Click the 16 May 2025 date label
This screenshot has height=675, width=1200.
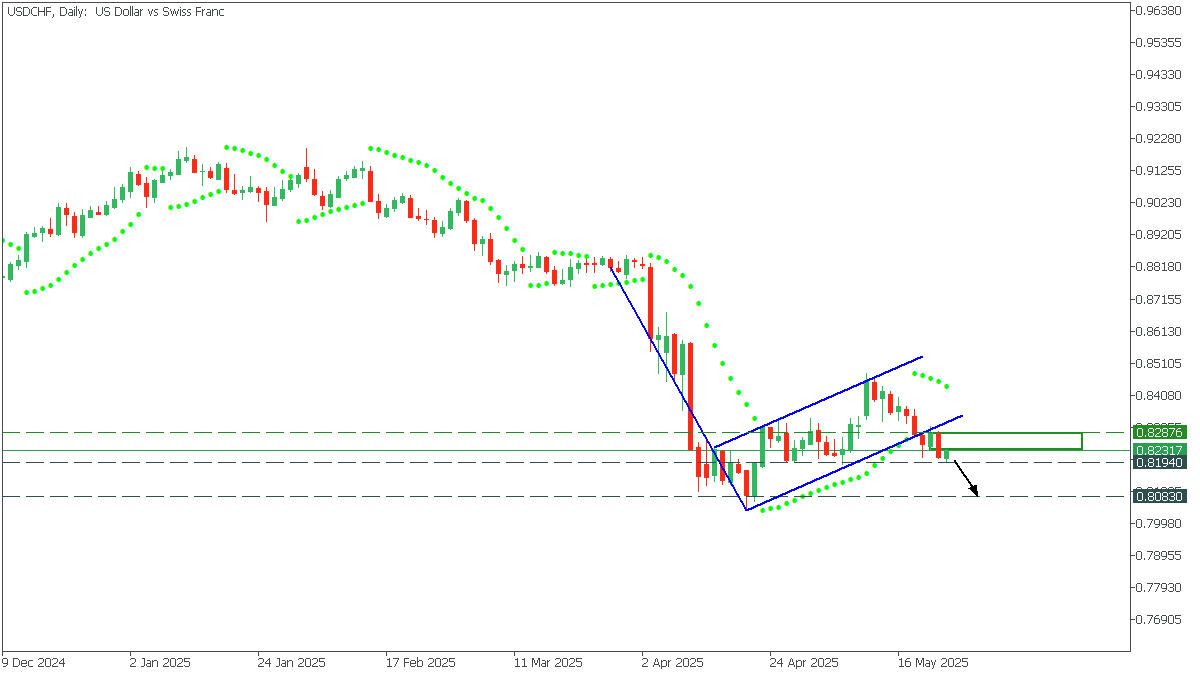coord(932,663)
